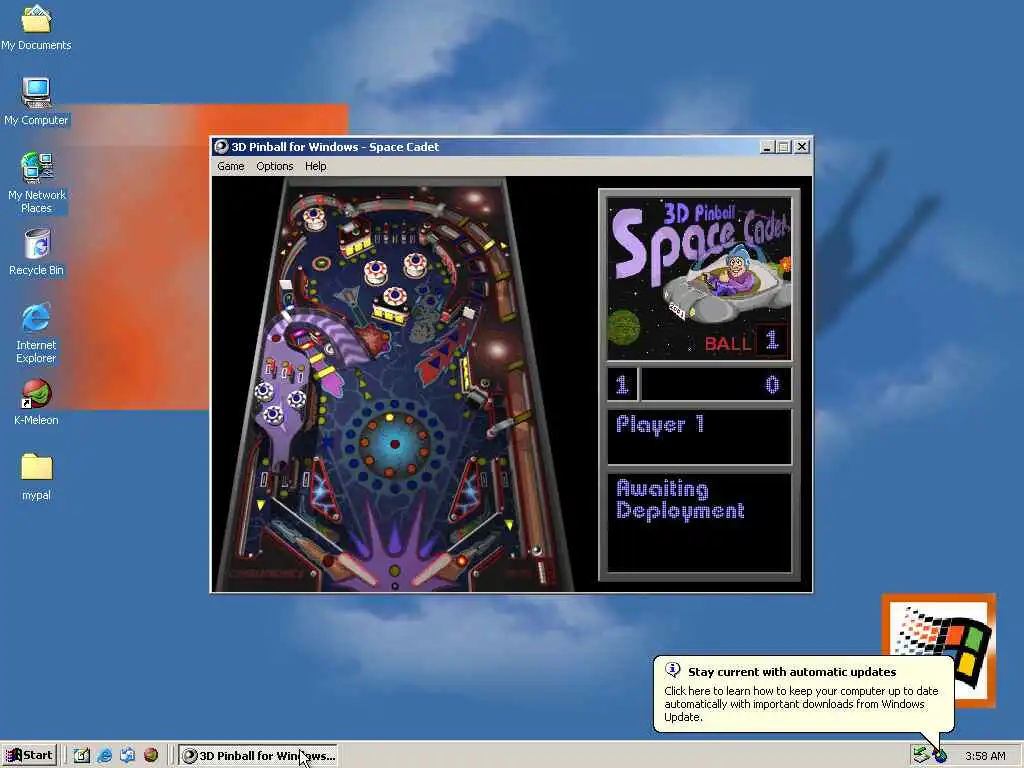Image resolution: width=1024 pixels, height=768 pixels.
Task: Click the pinball icon in the title bar
Action: tap(221, 147)
